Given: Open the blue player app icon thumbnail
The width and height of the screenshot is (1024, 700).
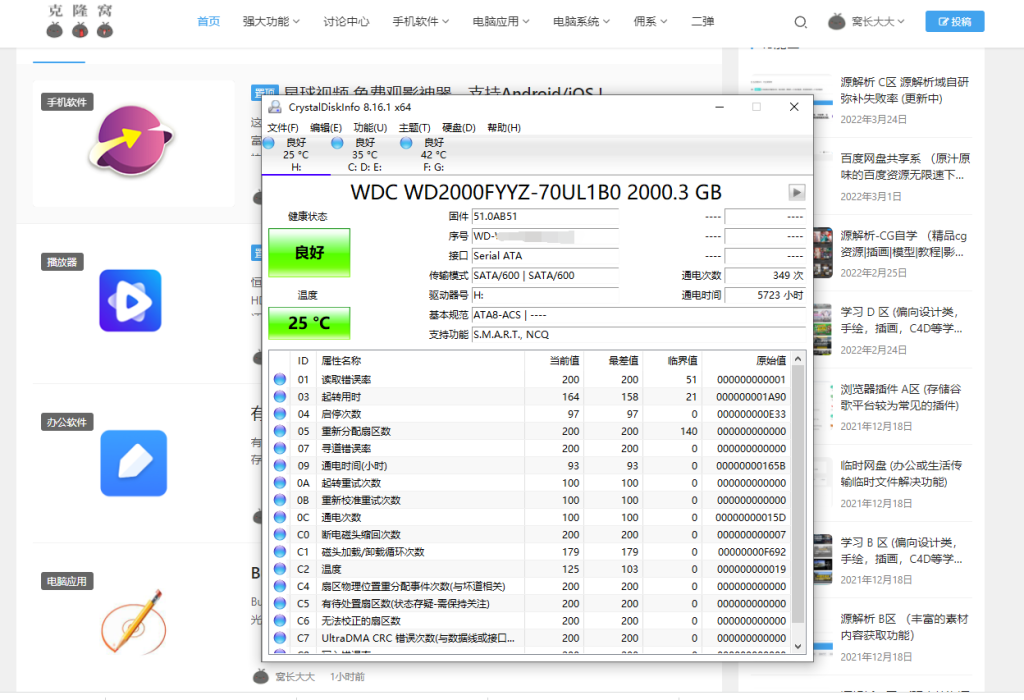Looking at the screenshot, I should point(130,300).
